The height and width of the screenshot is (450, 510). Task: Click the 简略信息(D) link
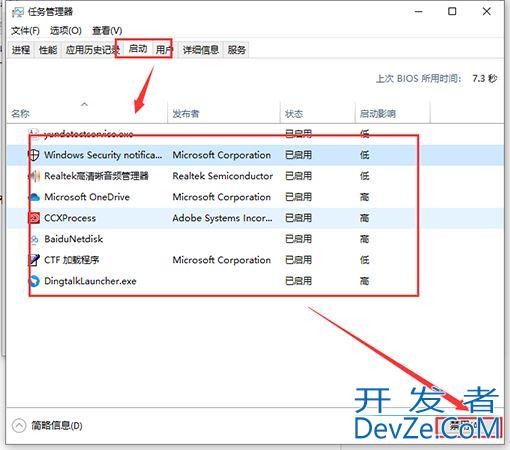click(57, 426)
